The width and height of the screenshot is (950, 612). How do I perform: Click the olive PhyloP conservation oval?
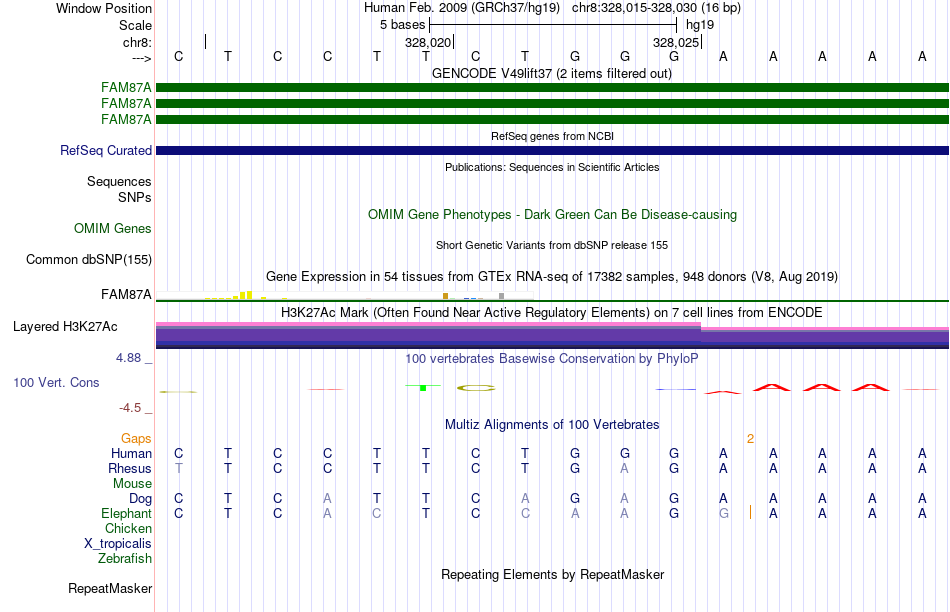click(476, 388)
